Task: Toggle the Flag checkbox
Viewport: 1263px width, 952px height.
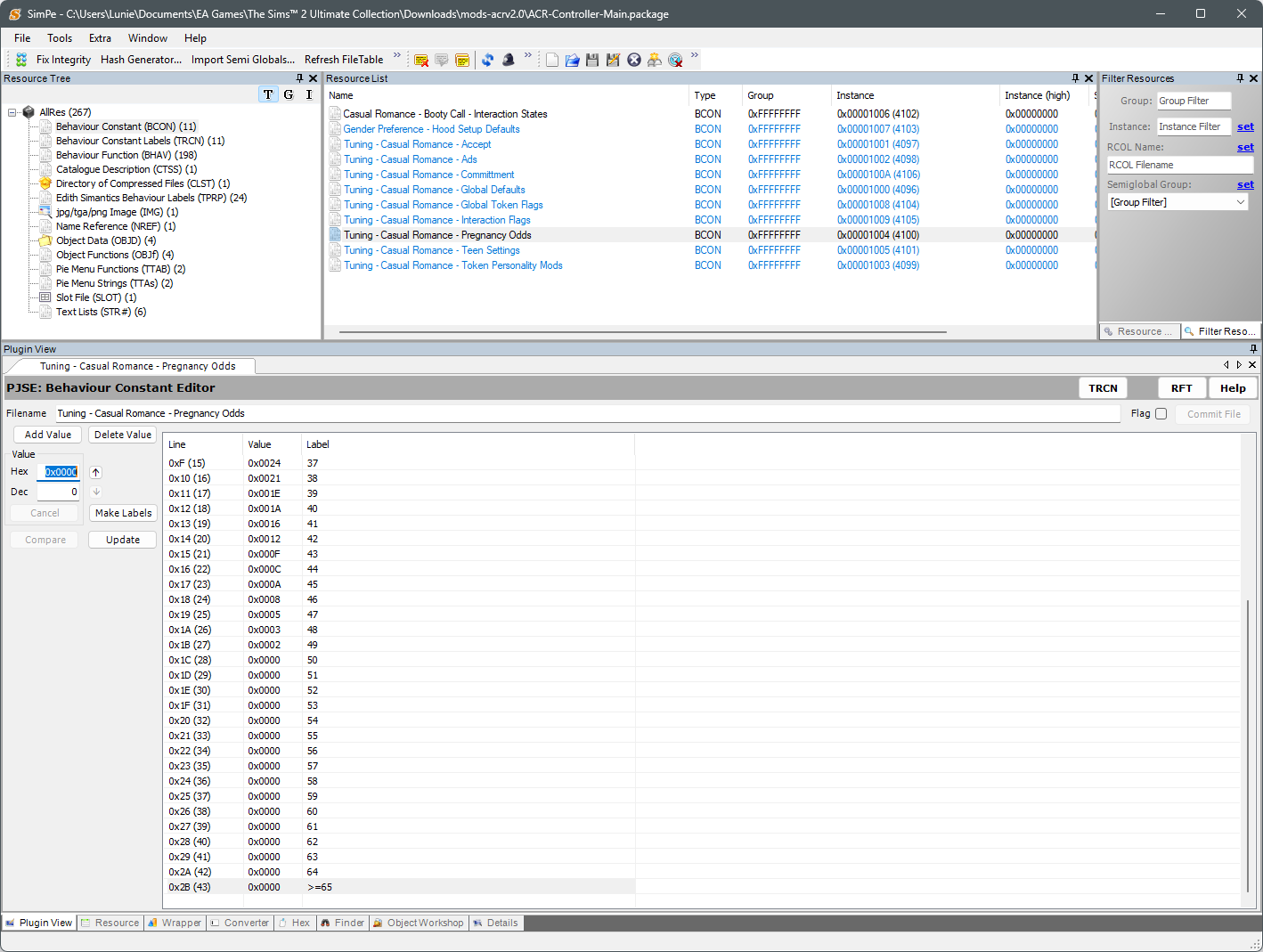Action: click(1161, 413)
